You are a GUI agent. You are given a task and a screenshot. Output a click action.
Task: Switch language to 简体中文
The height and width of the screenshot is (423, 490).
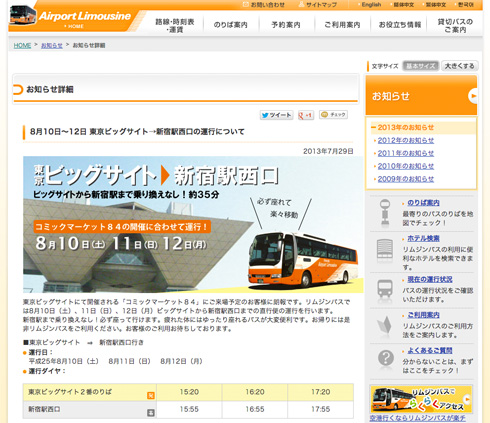tap(403, 5)
